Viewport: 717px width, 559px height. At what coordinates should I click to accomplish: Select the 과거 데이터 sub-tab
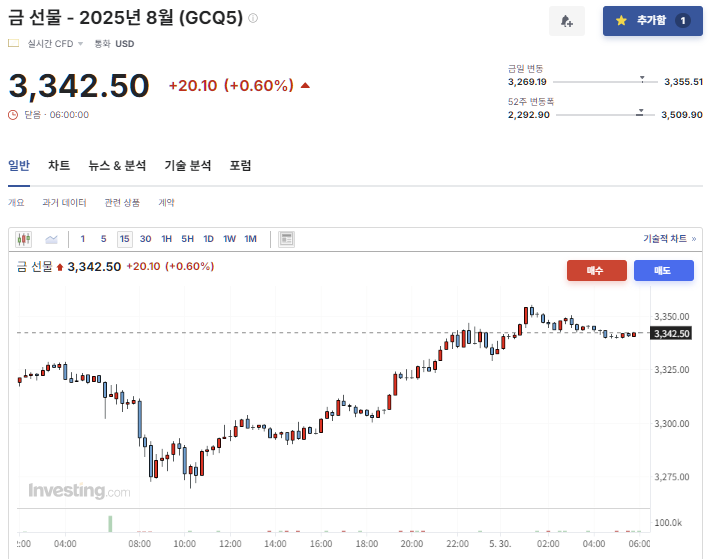[64, 202]
